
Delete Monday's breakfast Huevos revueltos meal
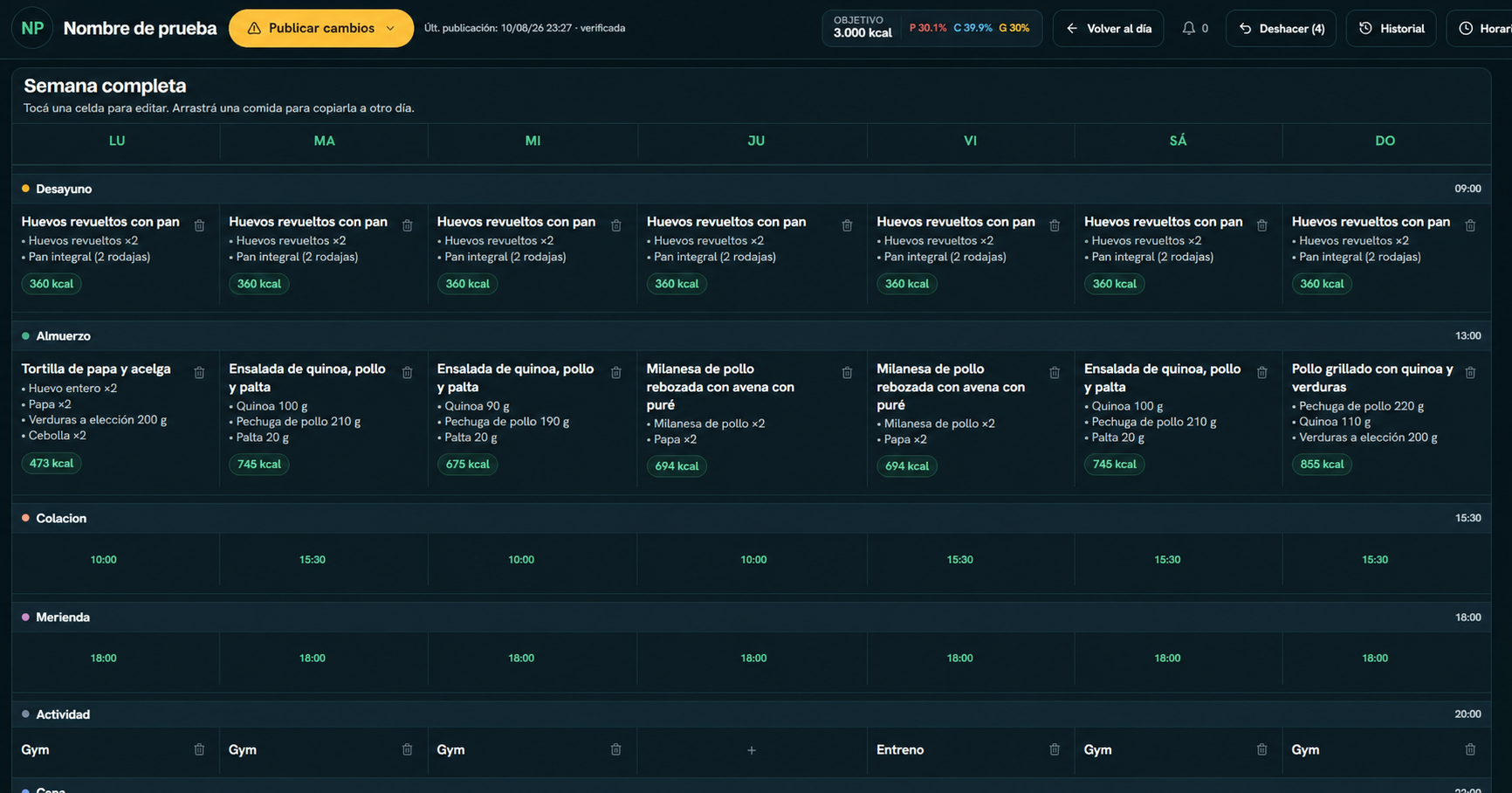point(199,225)
